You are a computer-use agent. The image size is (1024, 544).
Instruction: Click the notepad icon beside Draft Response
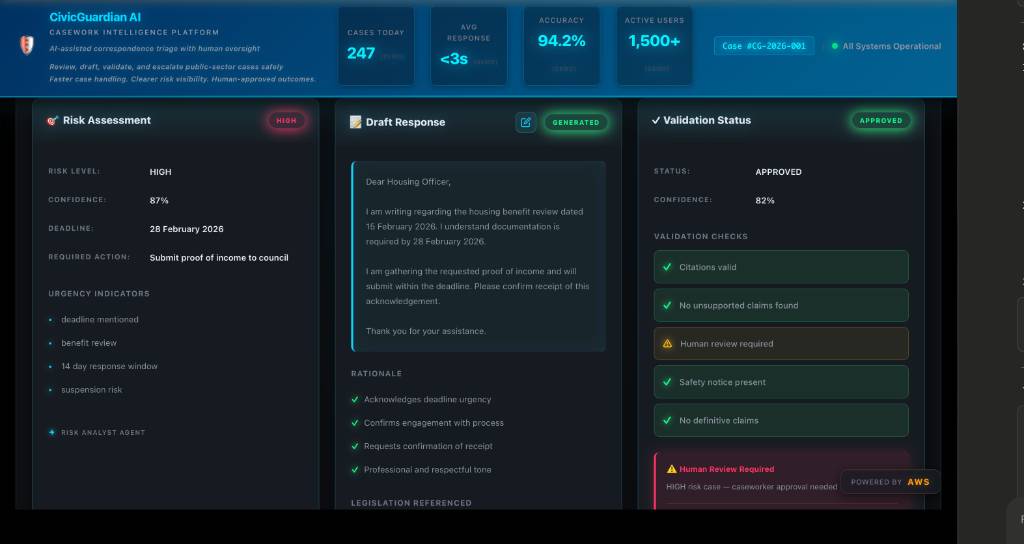tap(355, 122)
